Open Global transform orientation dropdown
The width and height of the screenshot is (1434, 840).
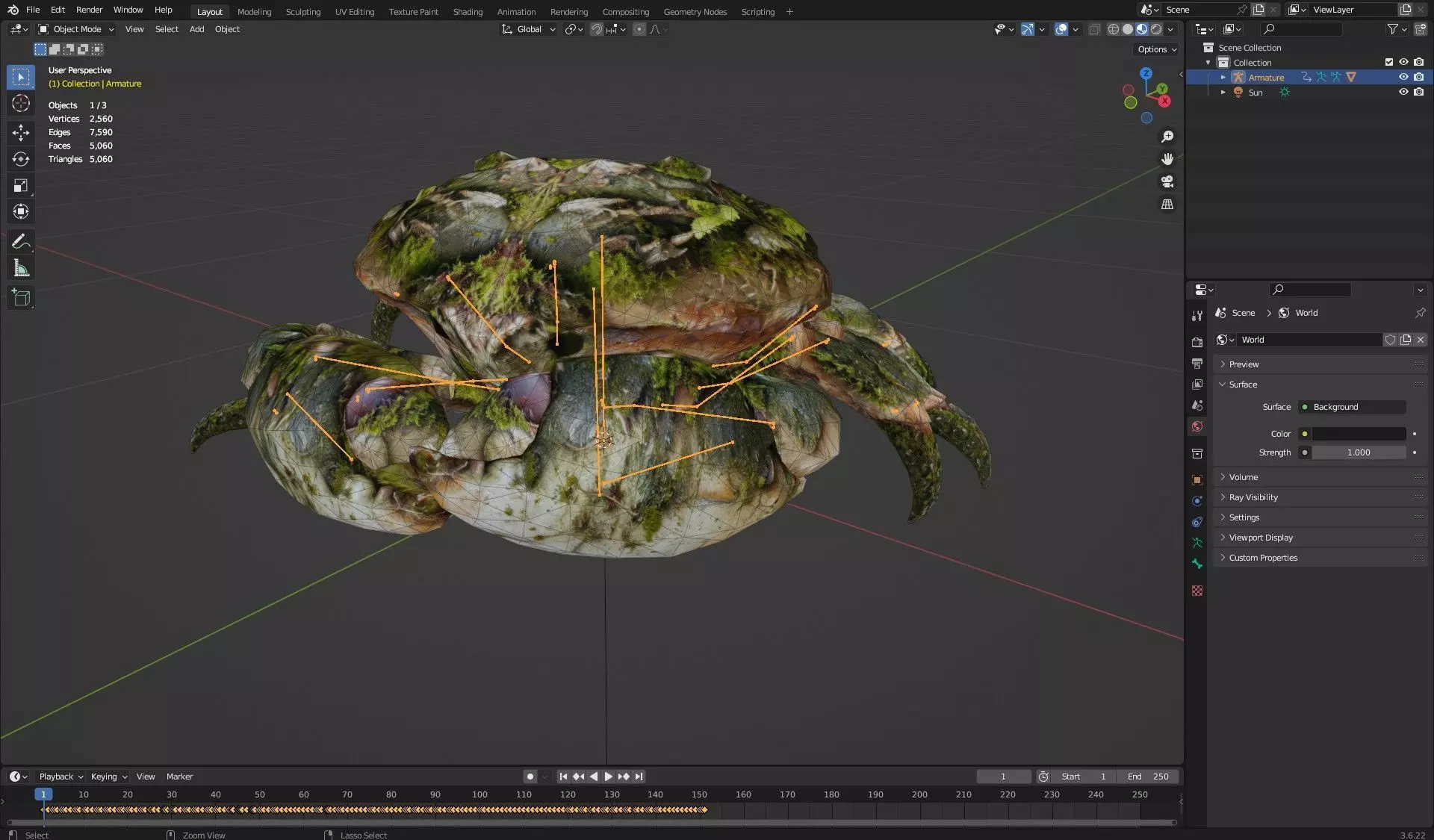[529, 29]
